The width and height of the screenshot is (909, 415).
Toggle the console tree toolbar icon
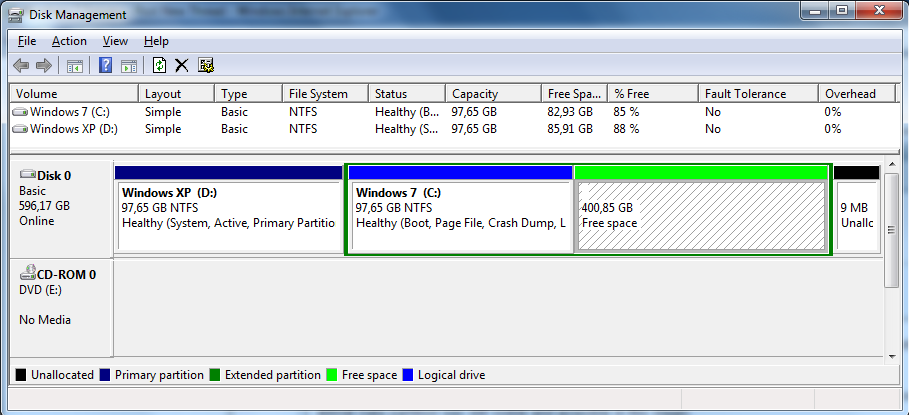pyautogui.click(x=74, y=65)
